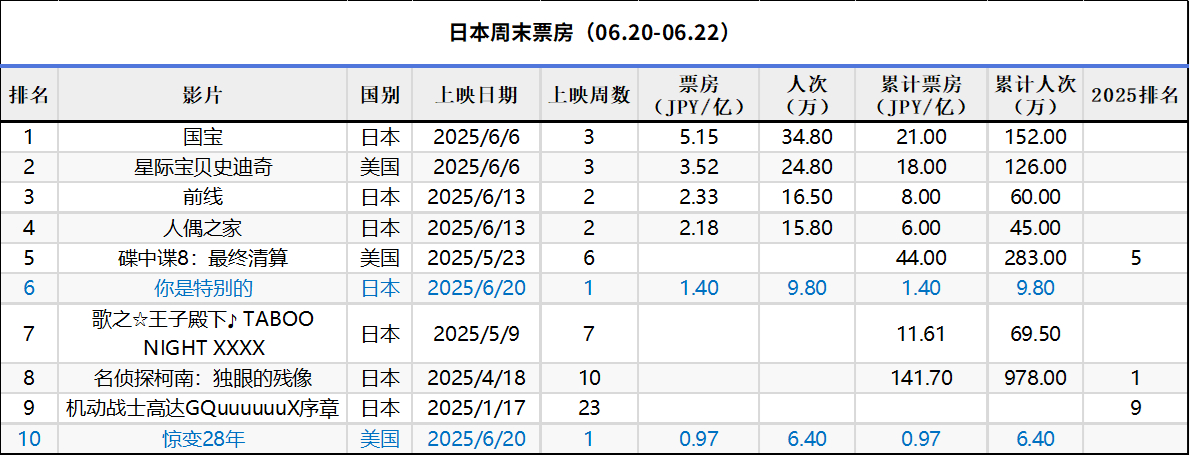The height and width of the screenshot is (456, 1190).
Task: Select the 上映周数 column header
Action: tap(590, 94)
